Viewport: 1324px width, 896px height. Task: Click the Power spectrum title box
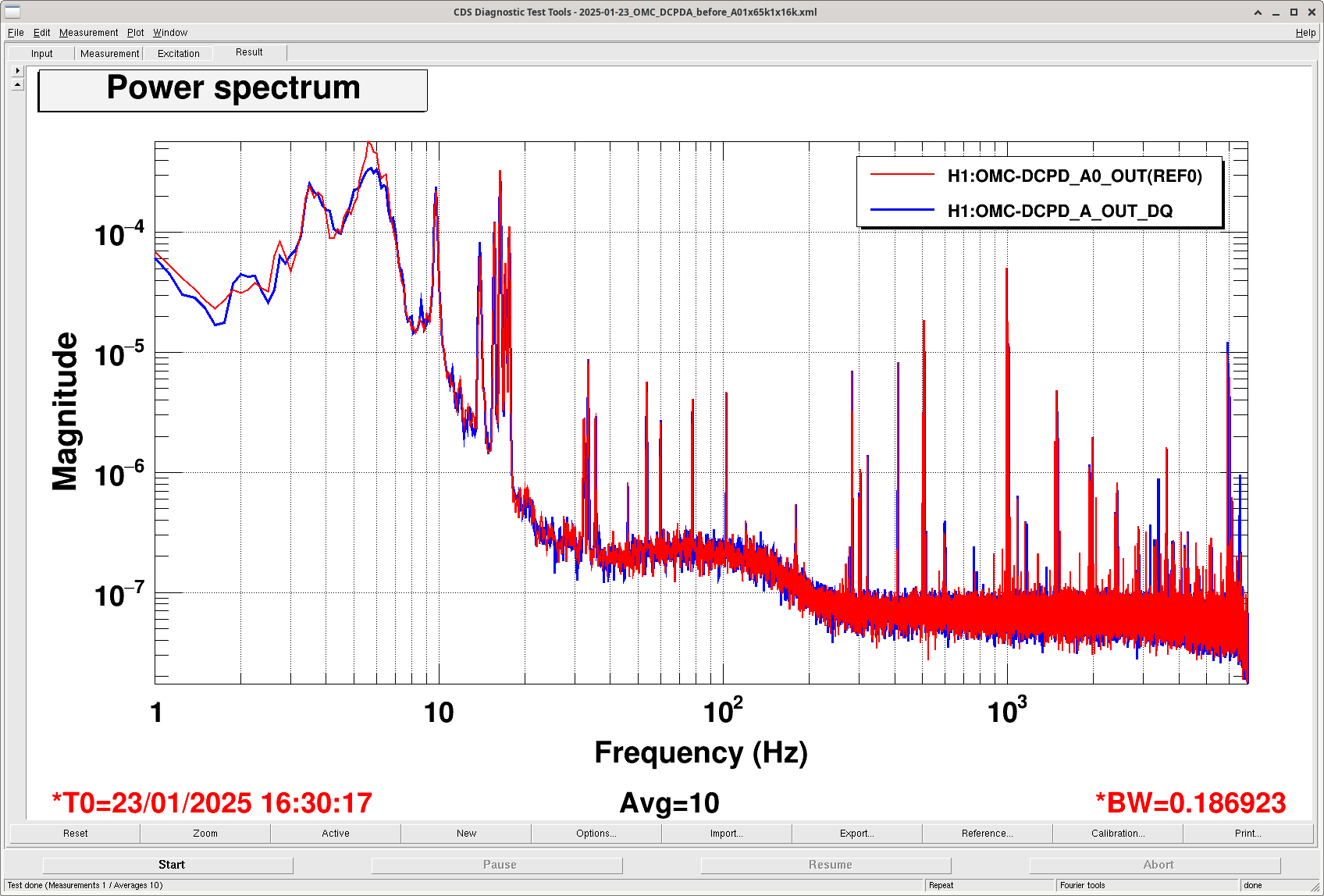coord(233,91)
